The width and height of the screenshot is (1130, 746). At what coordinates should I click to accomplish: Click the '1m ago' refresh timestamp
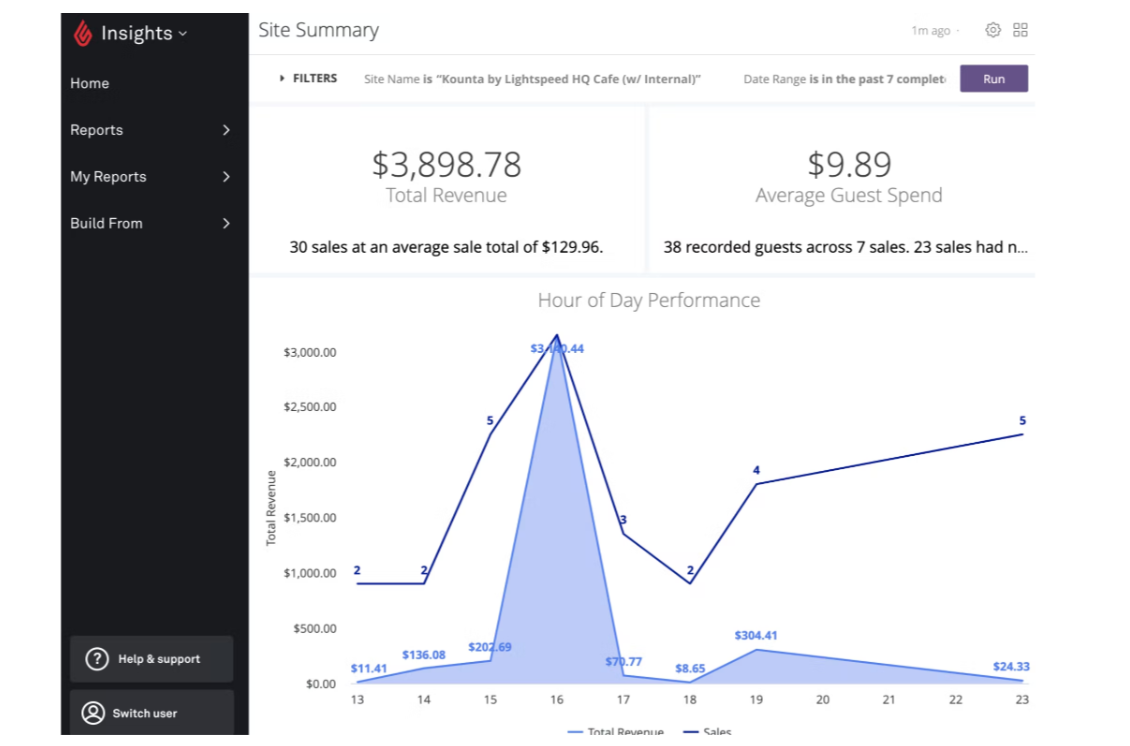(x=929, y=29)
